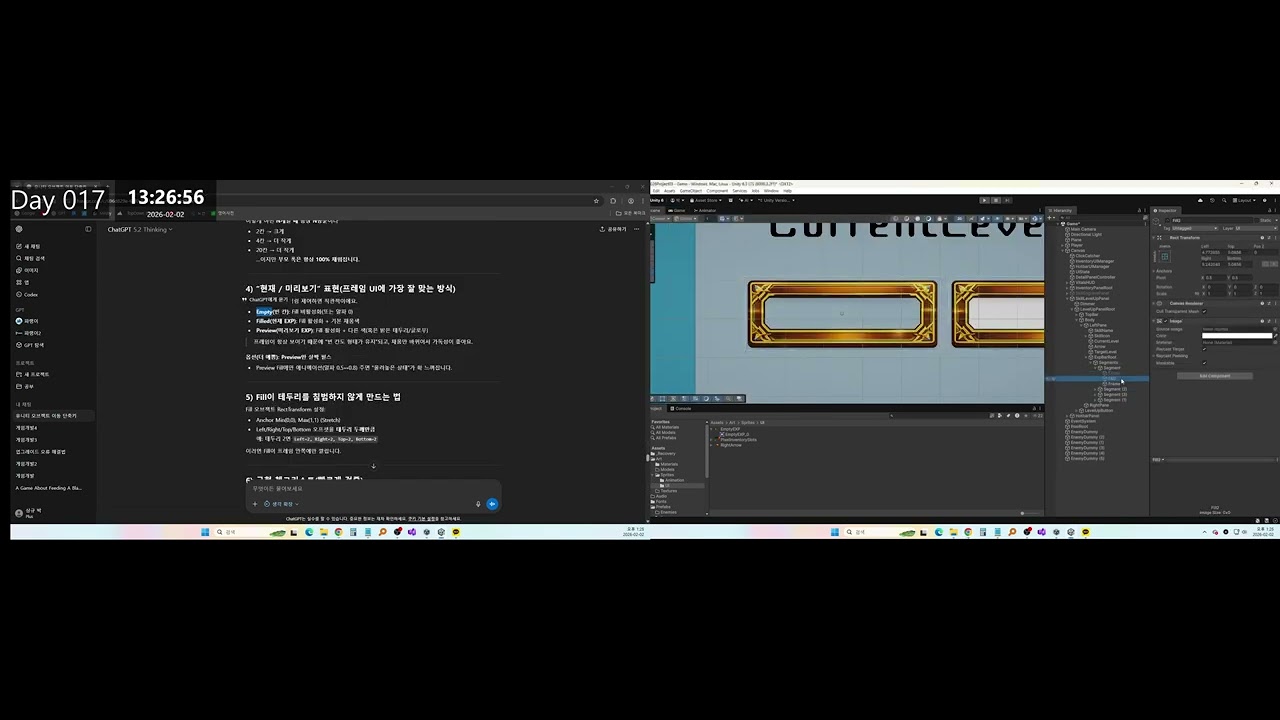Switch to the Game tab in Unity
The width and height of the screenshot is (1280, 720).
678,210
